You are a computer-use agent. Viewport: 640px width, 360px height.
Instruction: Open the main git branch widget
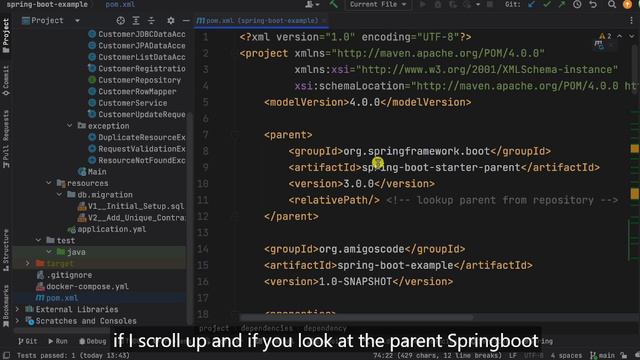tap(602, 356)
